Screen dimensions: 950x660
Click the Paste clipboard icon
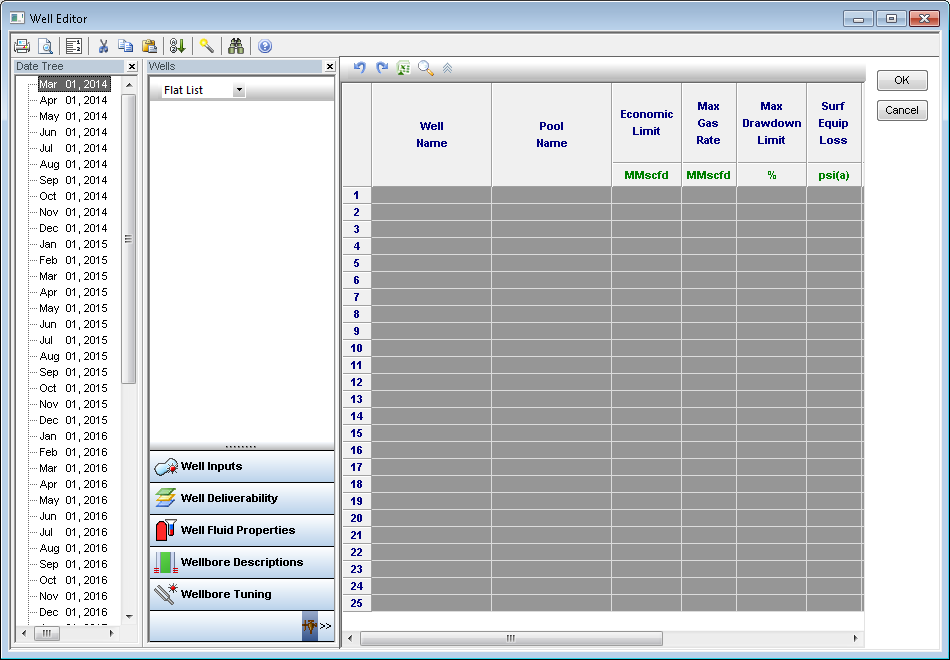click(x=149, y=46)
